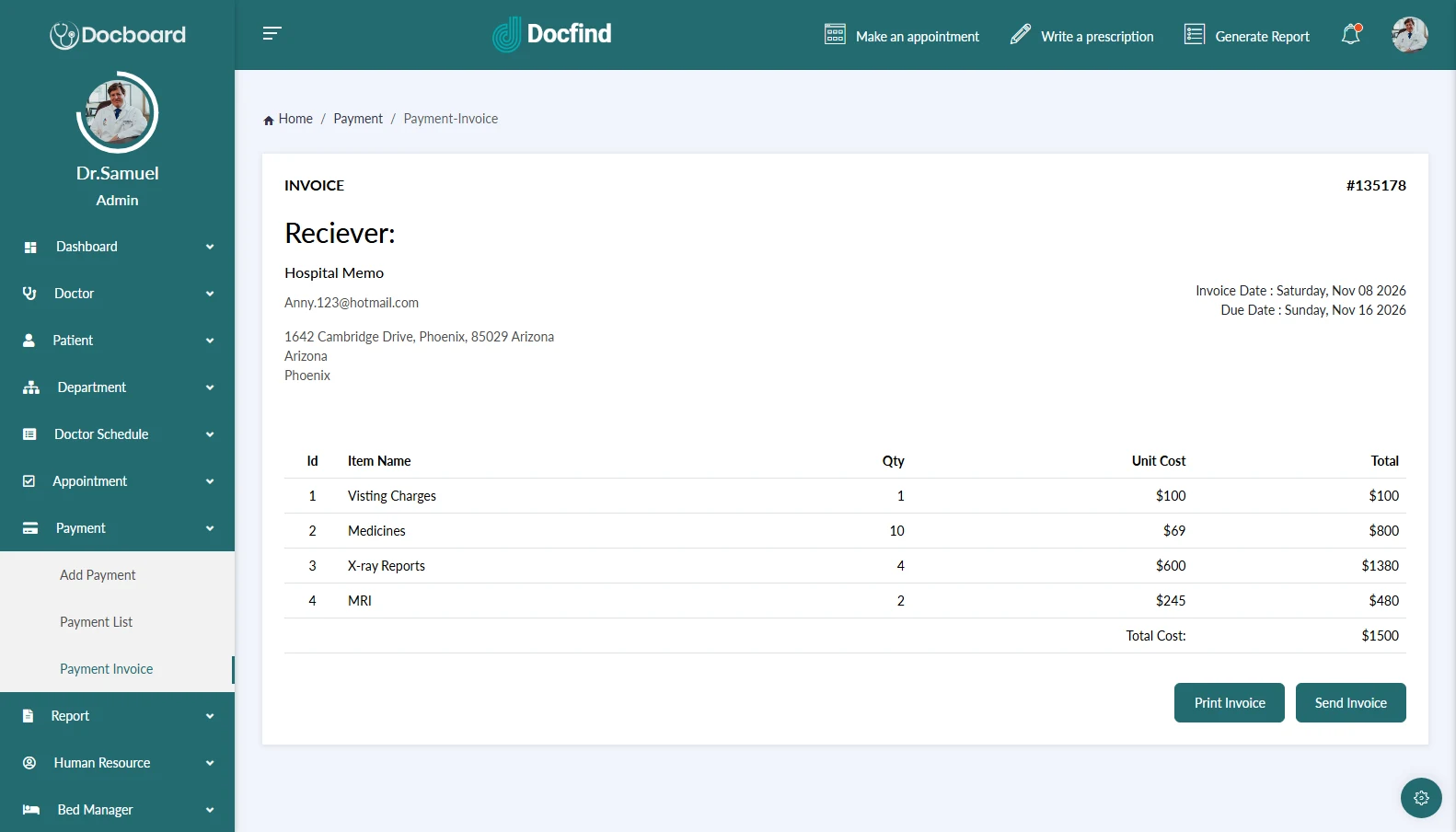1456x832 pixels.
Task: Open the notification bell icon
Action: point(1350,35)
